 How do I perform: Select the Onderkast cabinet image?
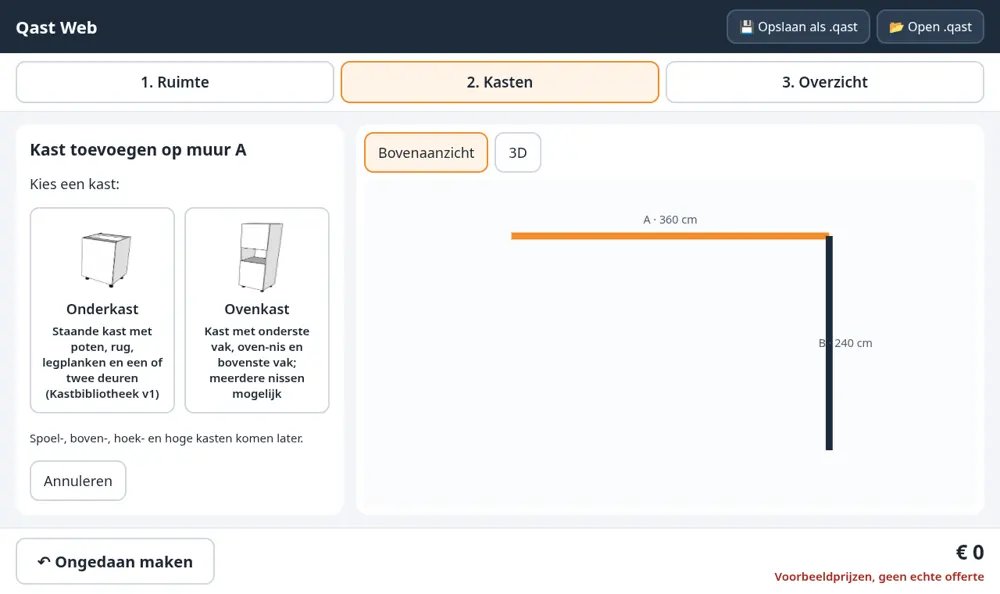coord(106,258)
